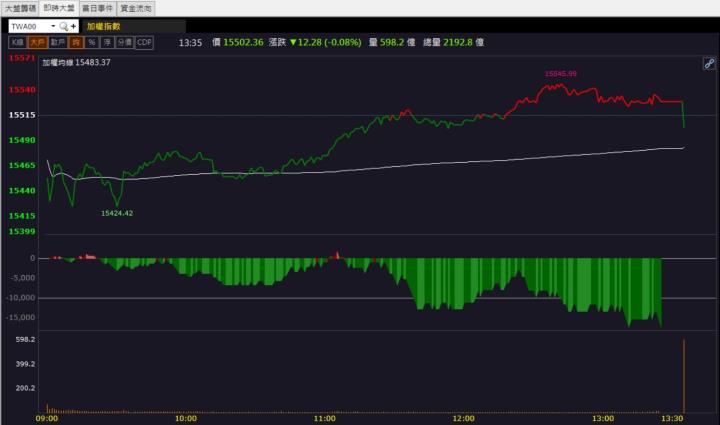Toggle the 均 average line button
The width and height of the screenshot is (720, 425).
(76, 43)
